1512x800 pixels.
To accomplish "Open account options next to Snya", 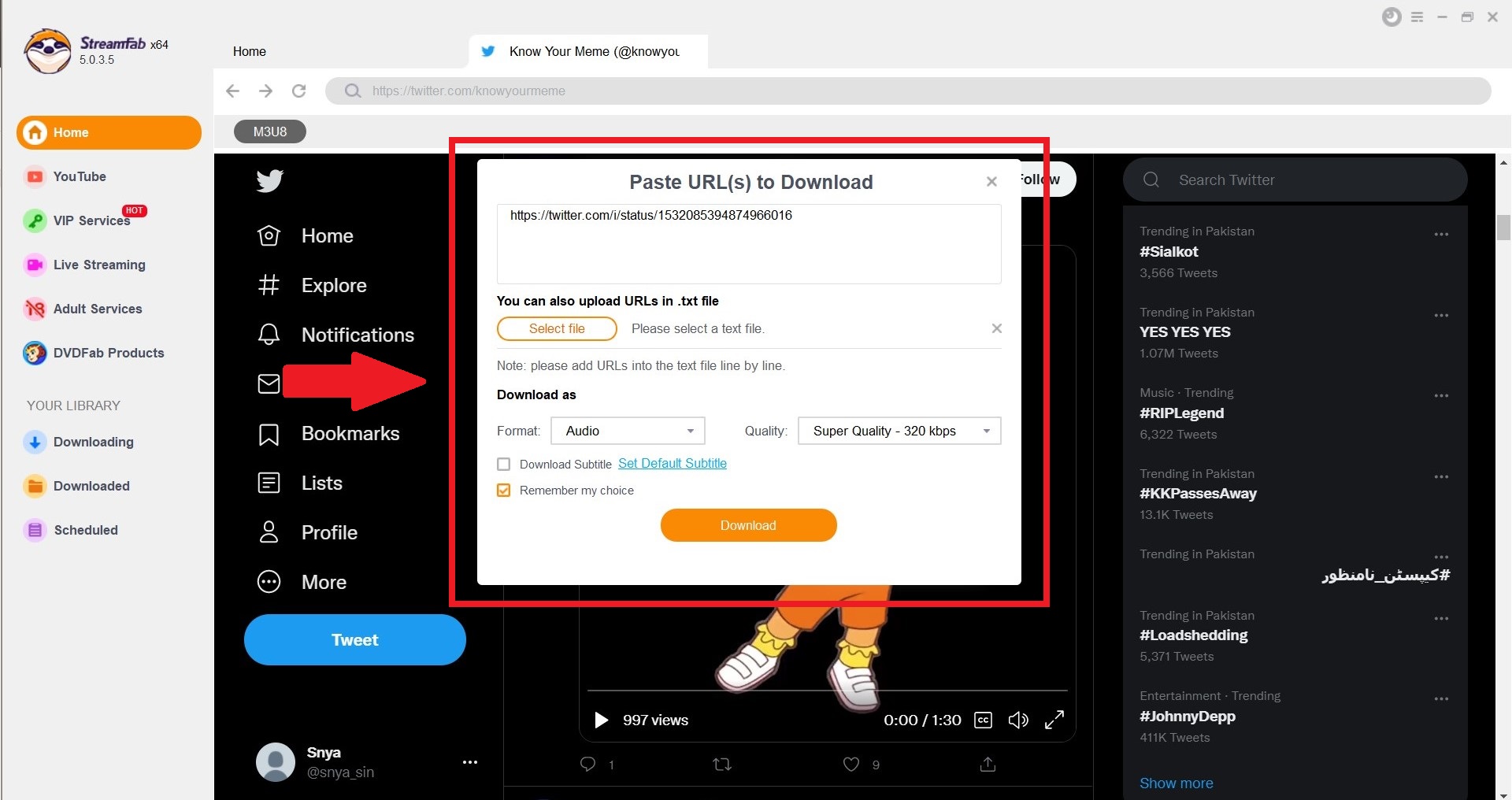I will (x=470, y=762).
